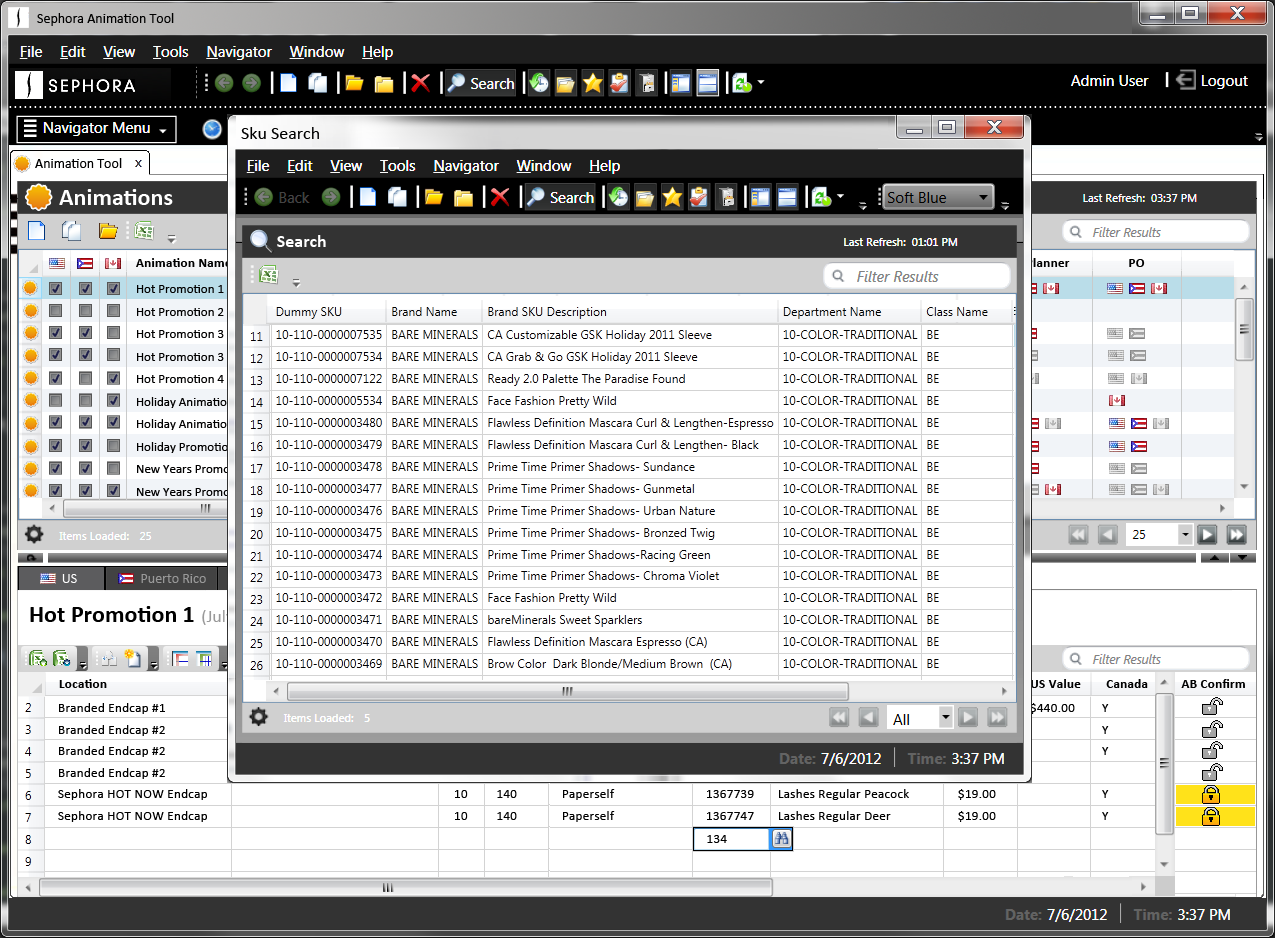Click the copy documents icon in main toolbar

(318, 83)
